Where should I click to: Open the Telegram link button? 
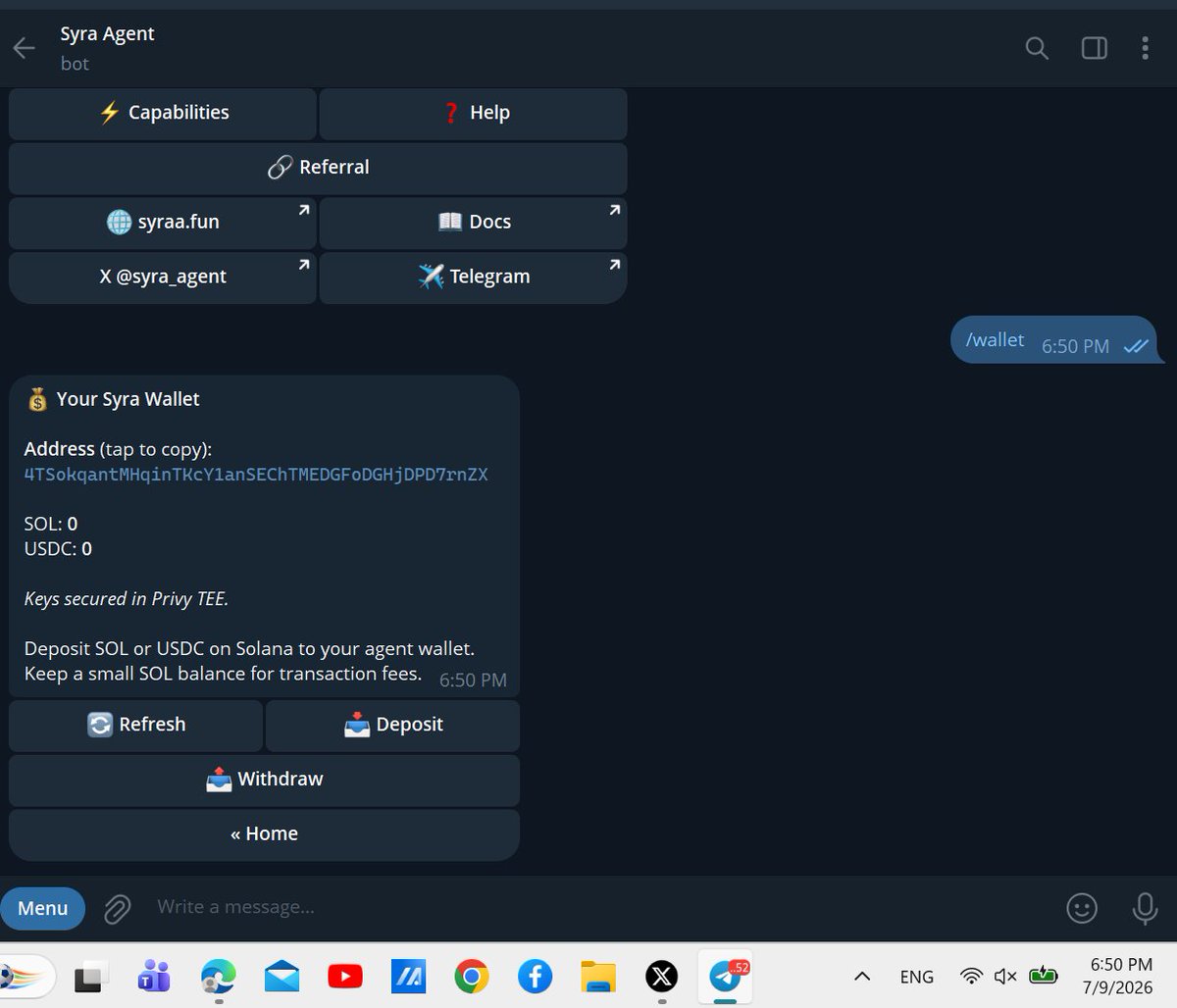point(473,277)
